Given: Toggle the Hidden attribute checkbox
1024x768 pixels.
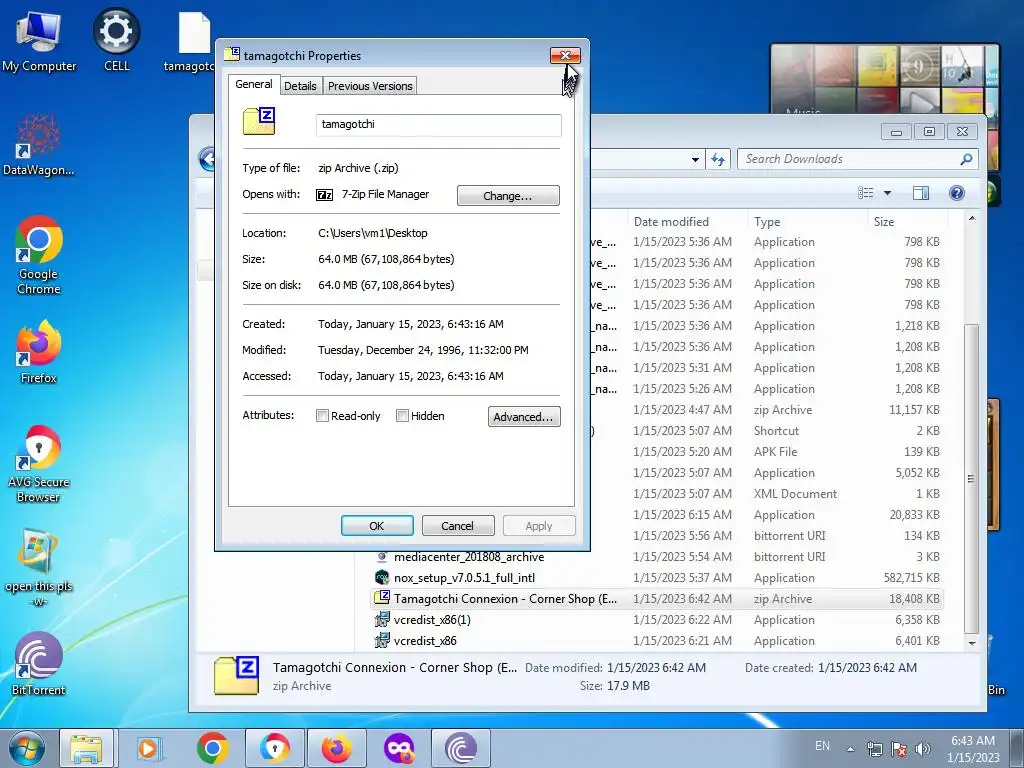Looking at the screenshot, I should coord(402,416).
